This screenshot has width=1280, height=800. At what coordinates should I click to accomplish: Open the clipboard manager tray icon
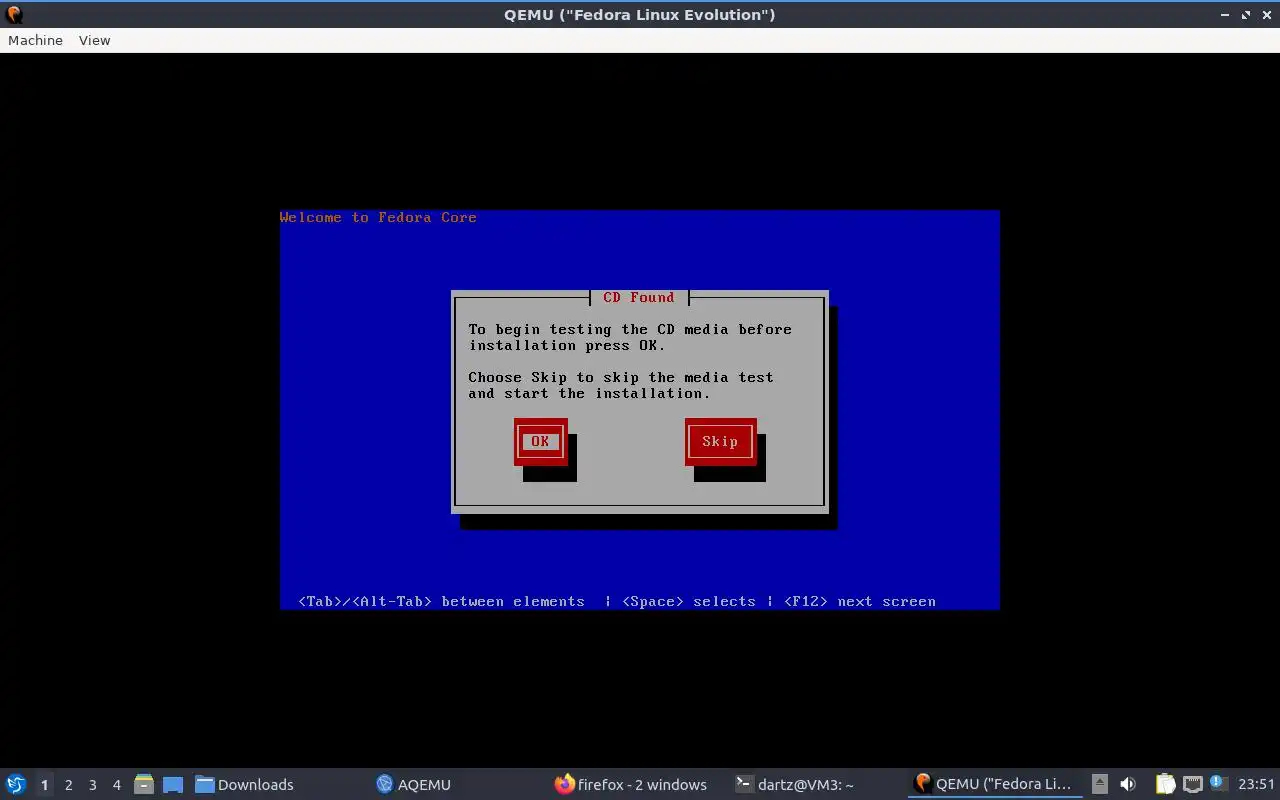[x=1165, y=784]
